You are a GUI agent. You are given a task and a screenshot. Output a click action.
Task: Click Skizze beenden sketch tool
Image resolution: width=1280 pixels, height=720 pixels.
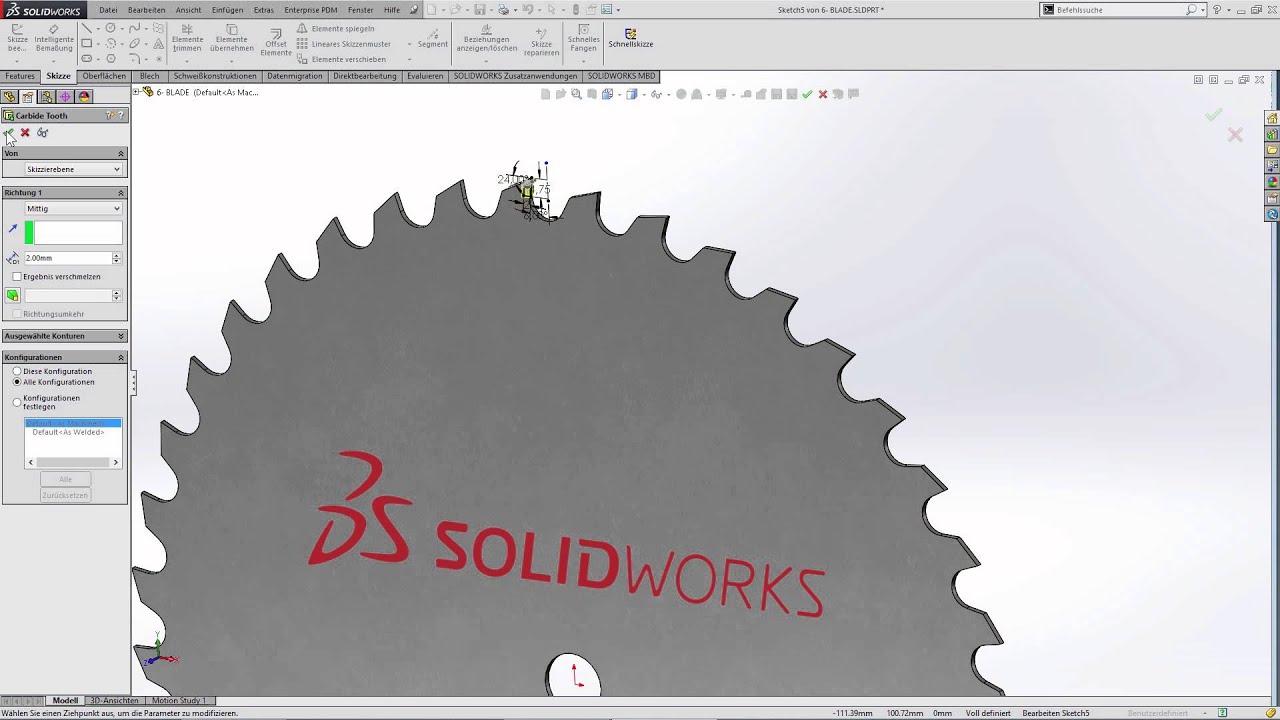(17, 38)
